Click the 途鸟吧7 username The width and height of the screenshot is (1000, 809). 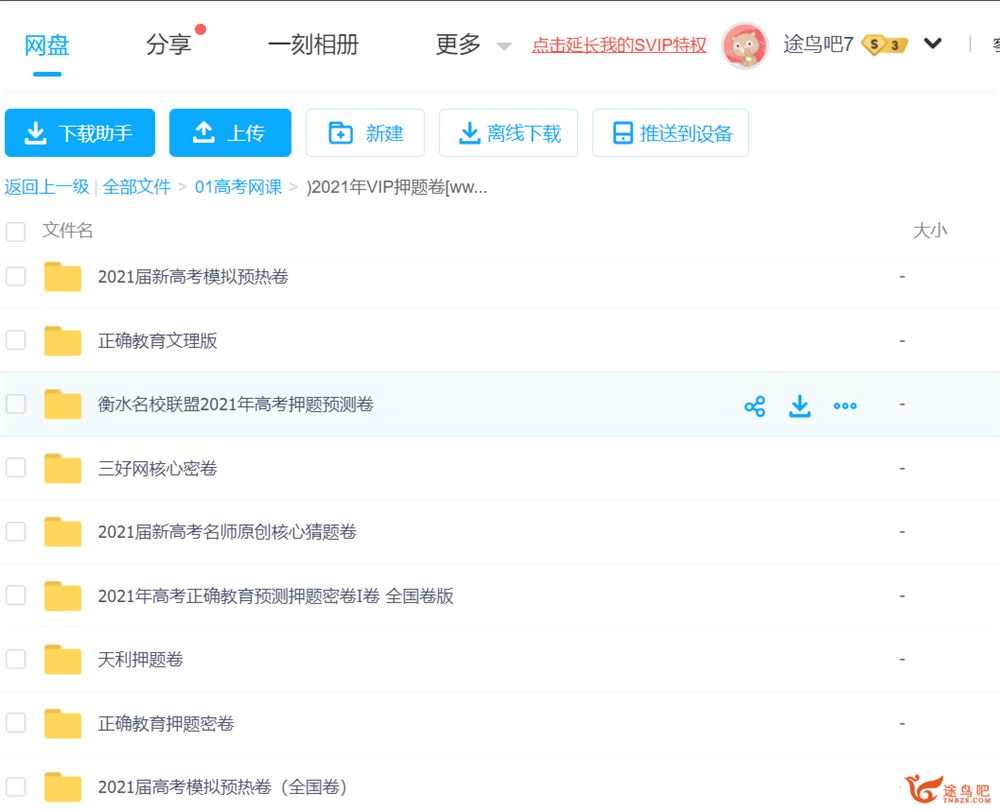click(x=818, y=44)
